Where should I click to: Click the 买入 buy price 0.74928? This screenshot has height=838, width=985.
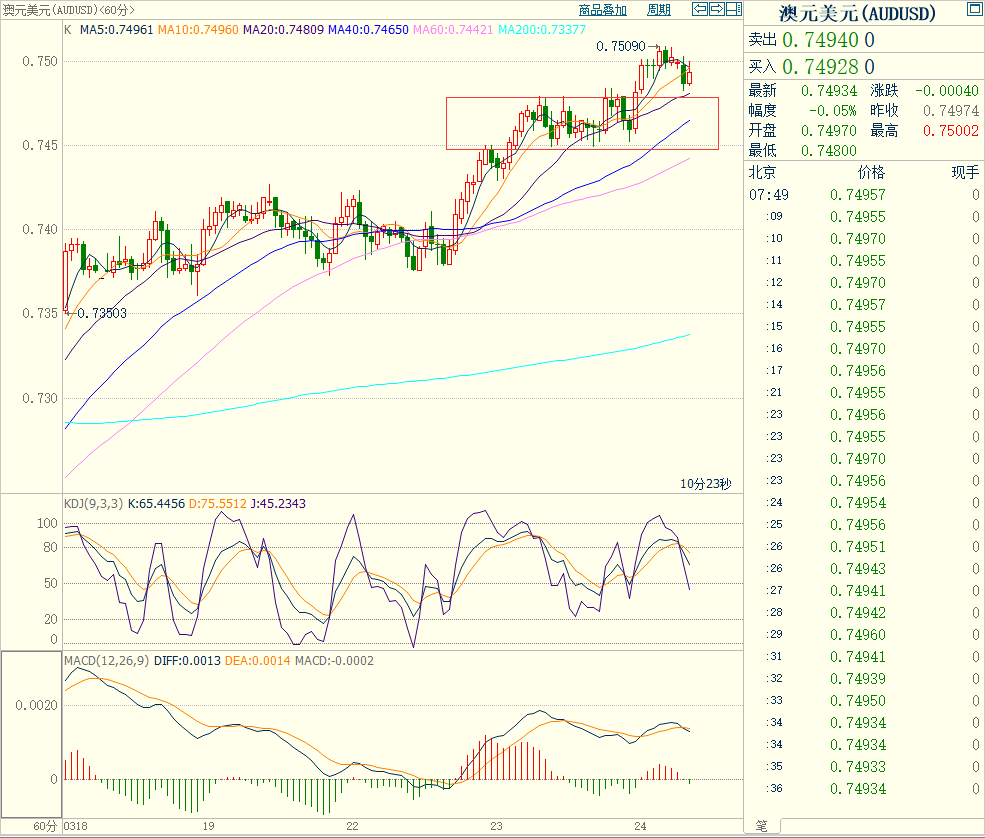[818, 67]
